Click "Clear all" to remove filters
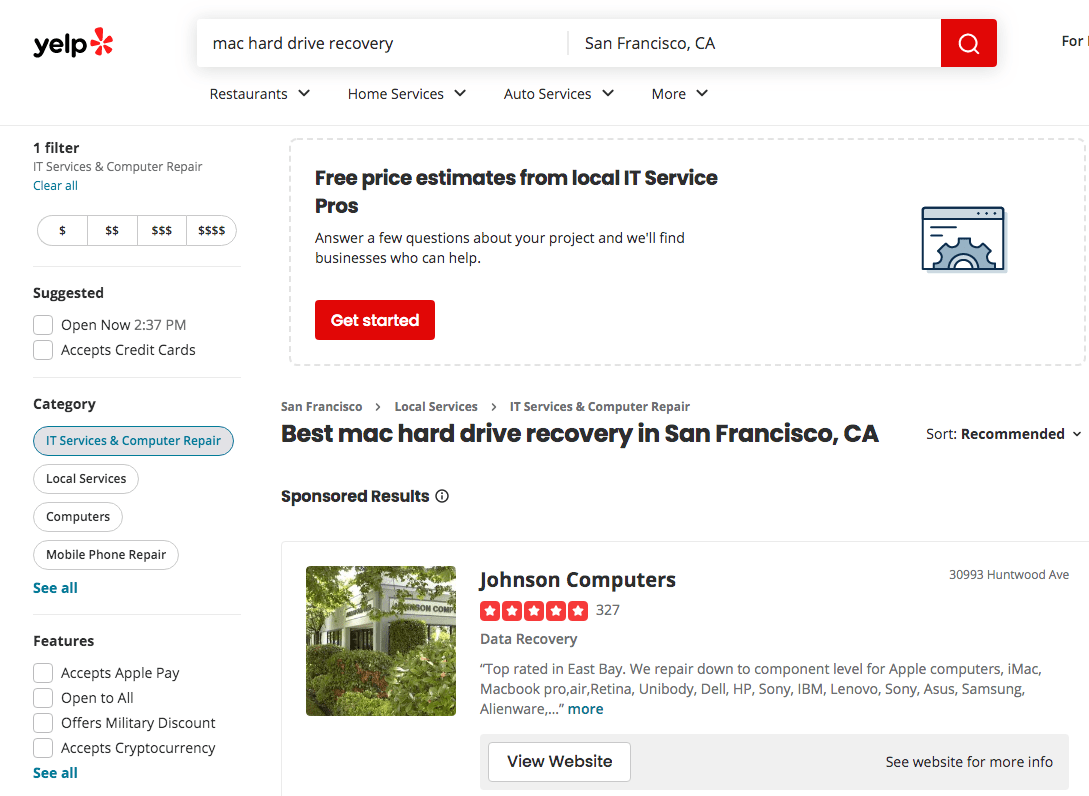The width and height of the screenshot is (1089, 796). coord(55,185)
